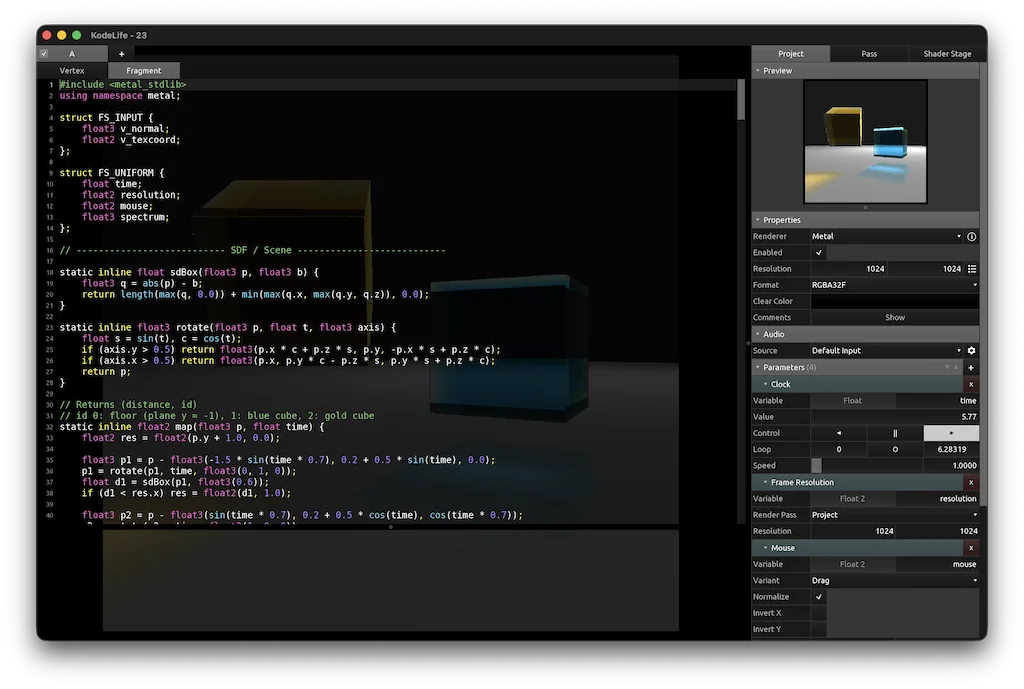The image size is (1024, 689).
Task: Click the code editor vertical scrollbar
Action: [x=741, y=101]
